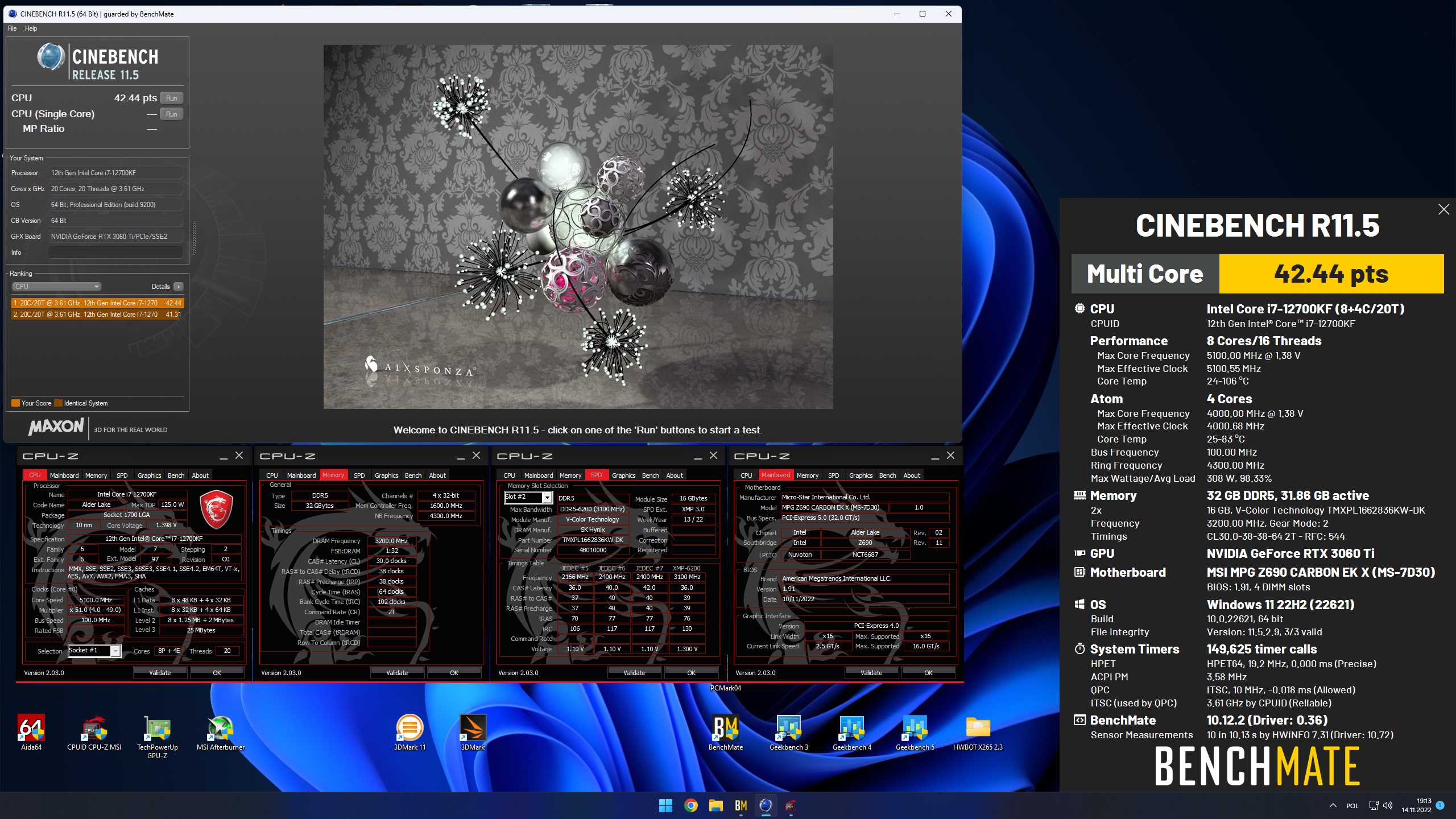Open the Cinebench Help menu

(31, 28)
